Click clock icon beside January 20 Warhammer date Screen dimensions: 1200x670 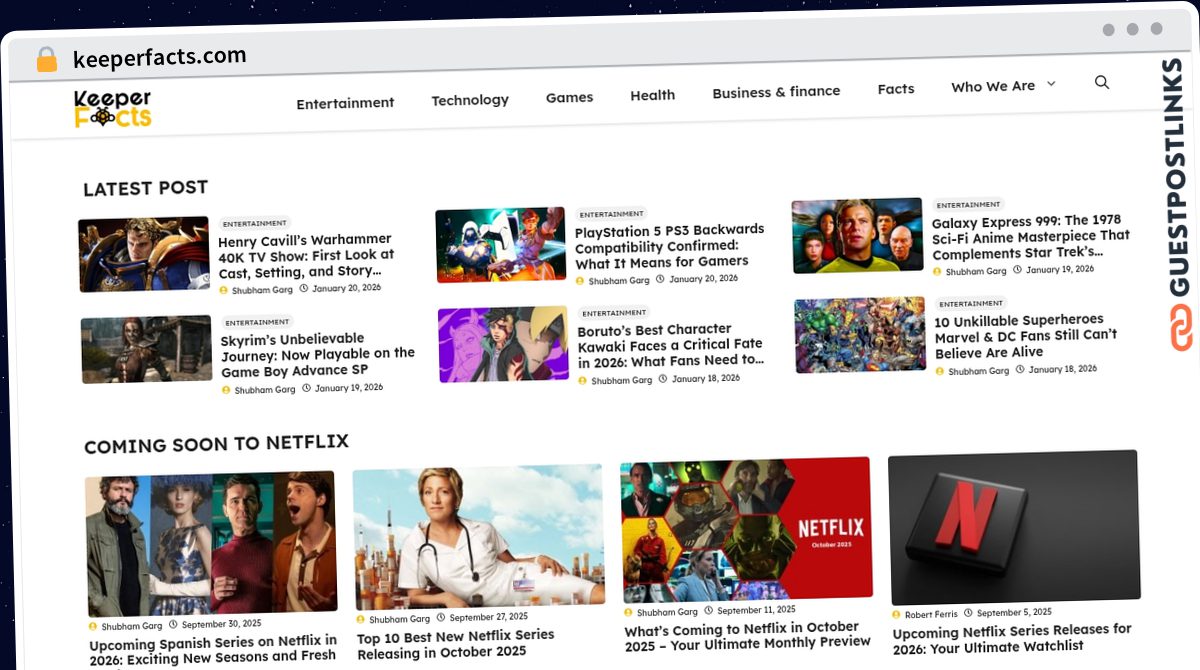pos(304,289)
